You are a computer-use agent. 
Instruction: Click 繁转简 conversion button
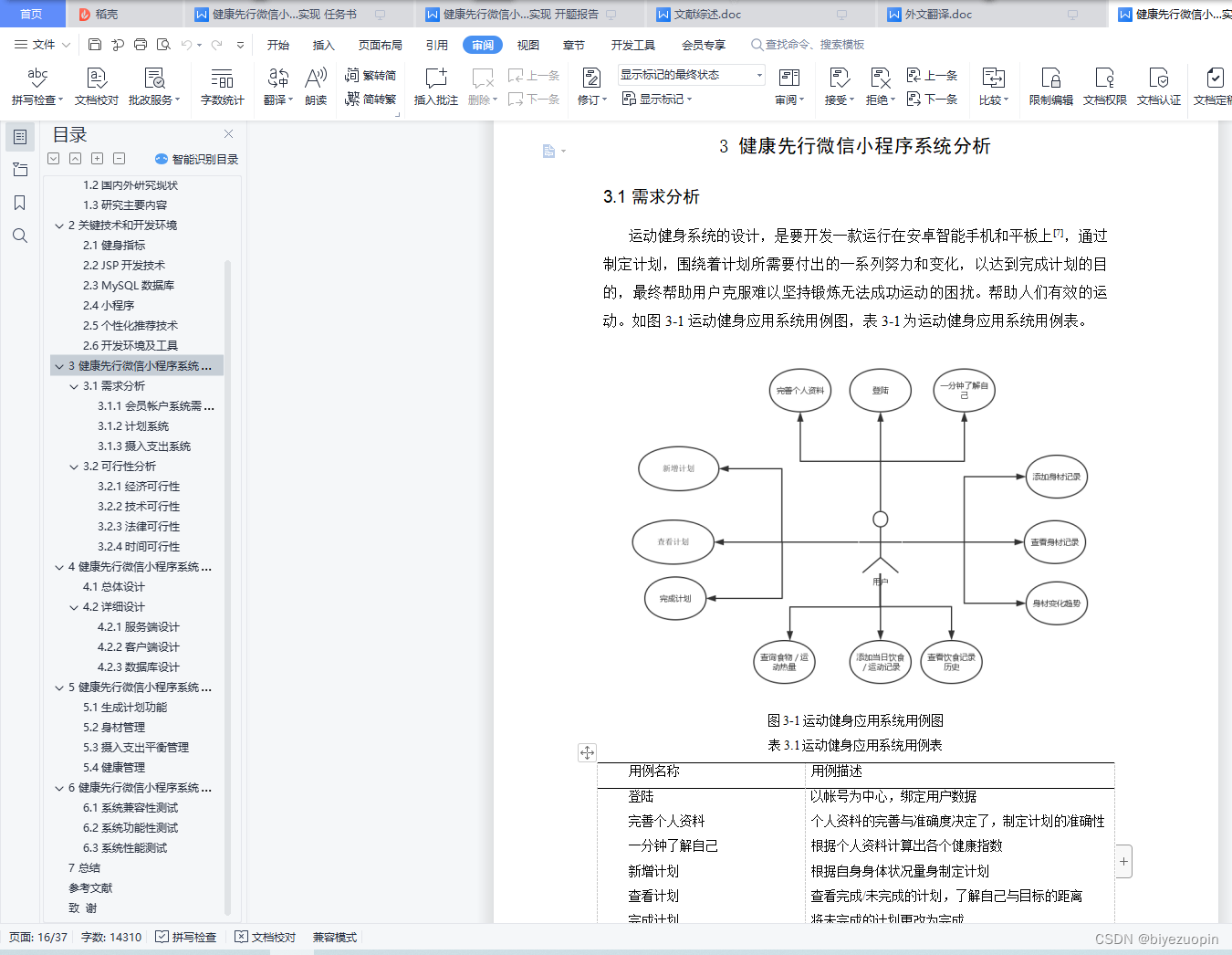click(371, 75)
